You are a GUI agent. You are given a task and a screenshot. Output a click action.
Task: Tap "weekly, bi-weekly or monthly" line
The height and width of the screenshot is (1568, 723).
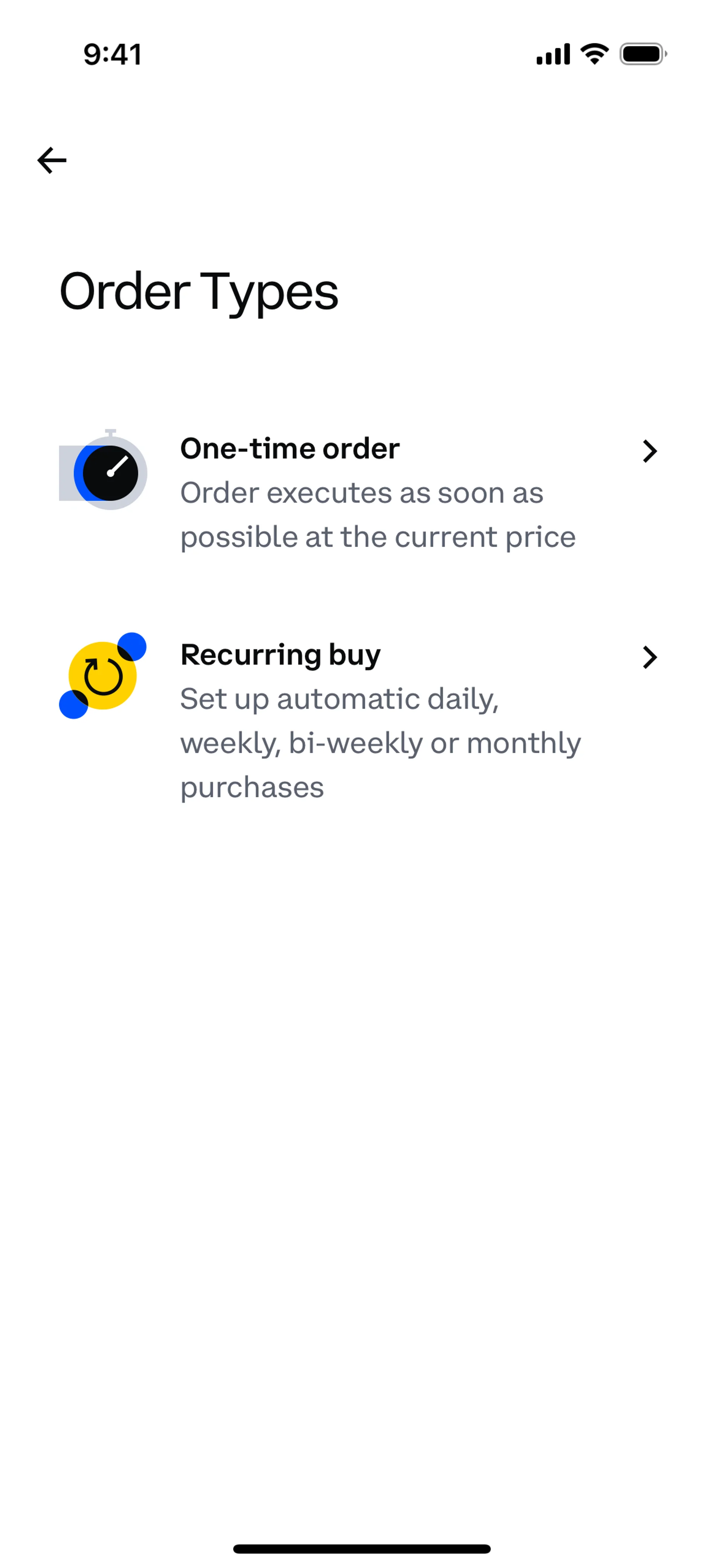point(380,743)
